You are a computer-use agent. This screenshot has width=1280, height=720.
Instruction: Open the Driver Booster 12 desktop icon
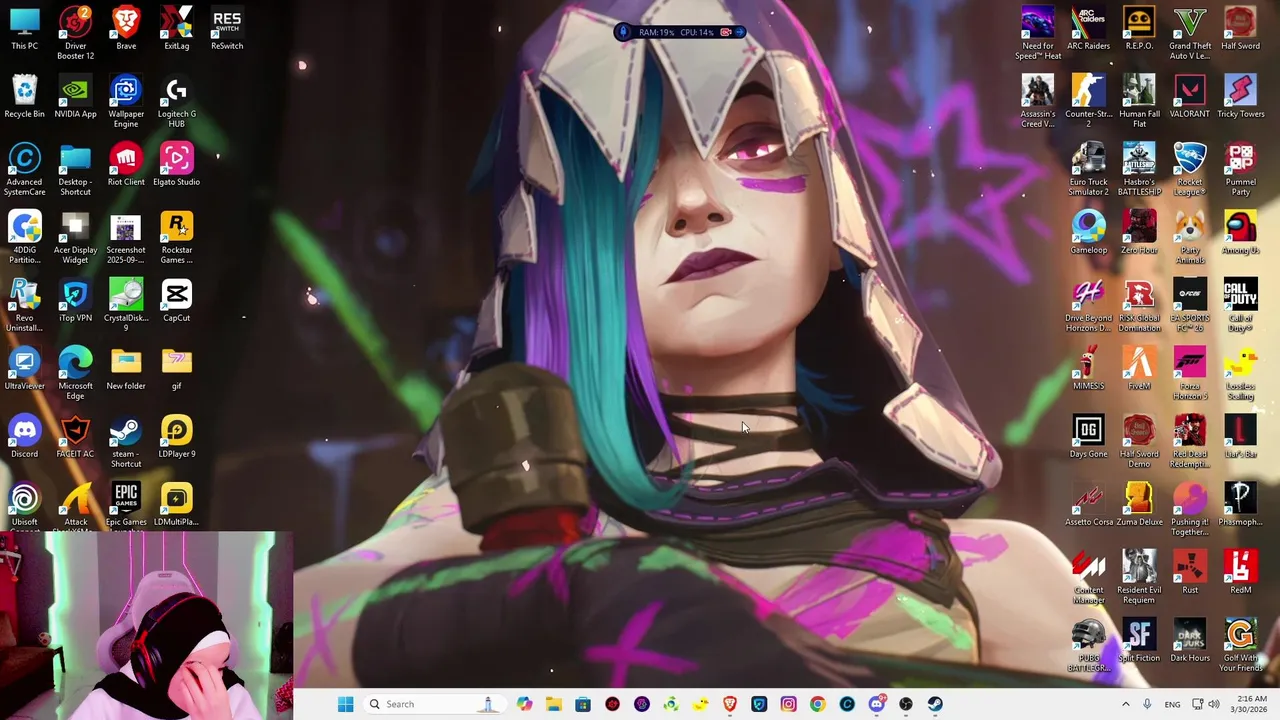[75, 32]
